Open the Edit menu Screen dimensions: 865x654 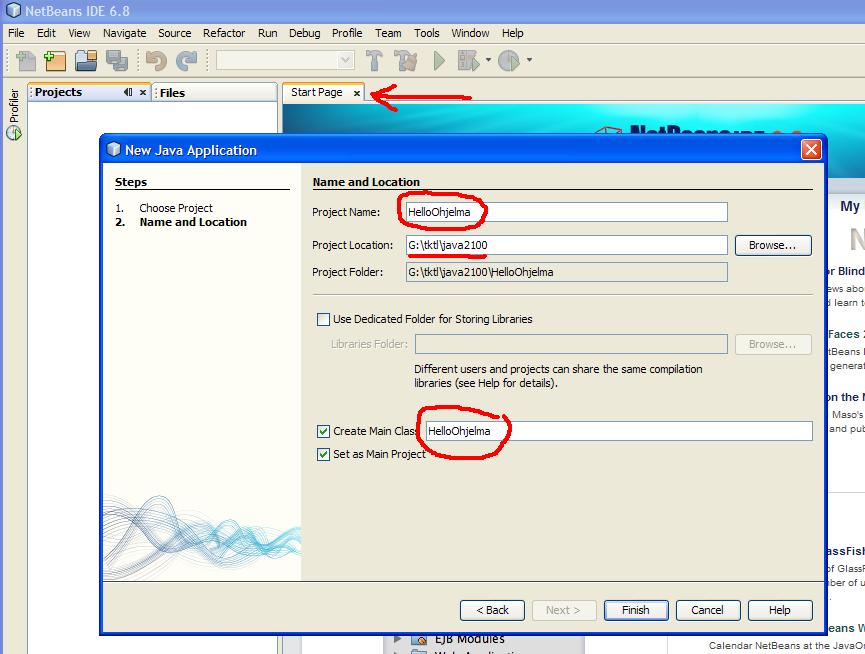click(46, 33)
